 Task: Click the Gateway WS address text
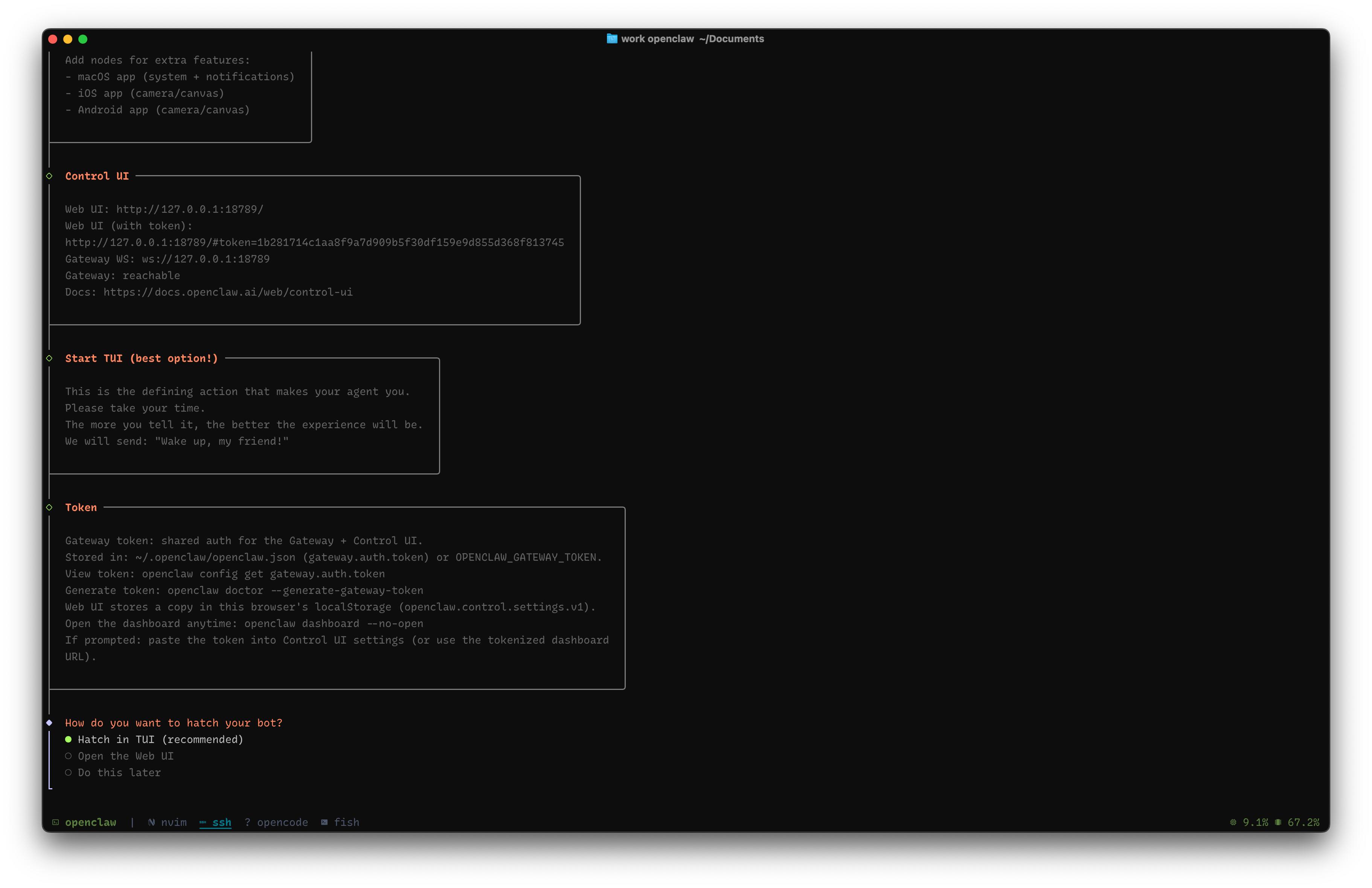click(205, 259)
